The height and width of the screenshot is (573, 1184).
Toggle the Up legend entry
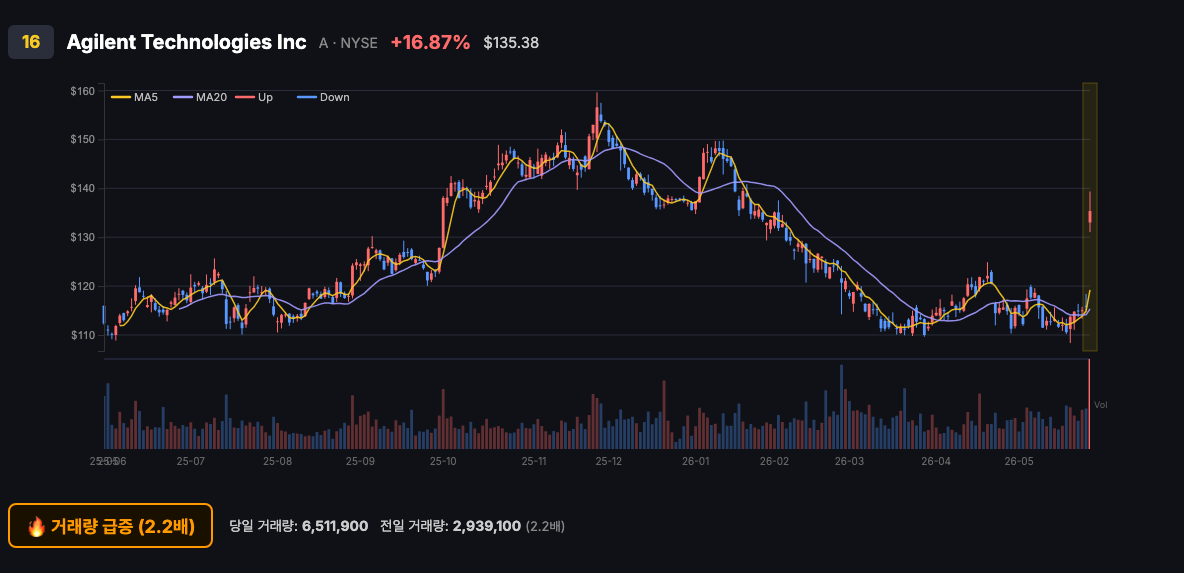pos(254,97)
